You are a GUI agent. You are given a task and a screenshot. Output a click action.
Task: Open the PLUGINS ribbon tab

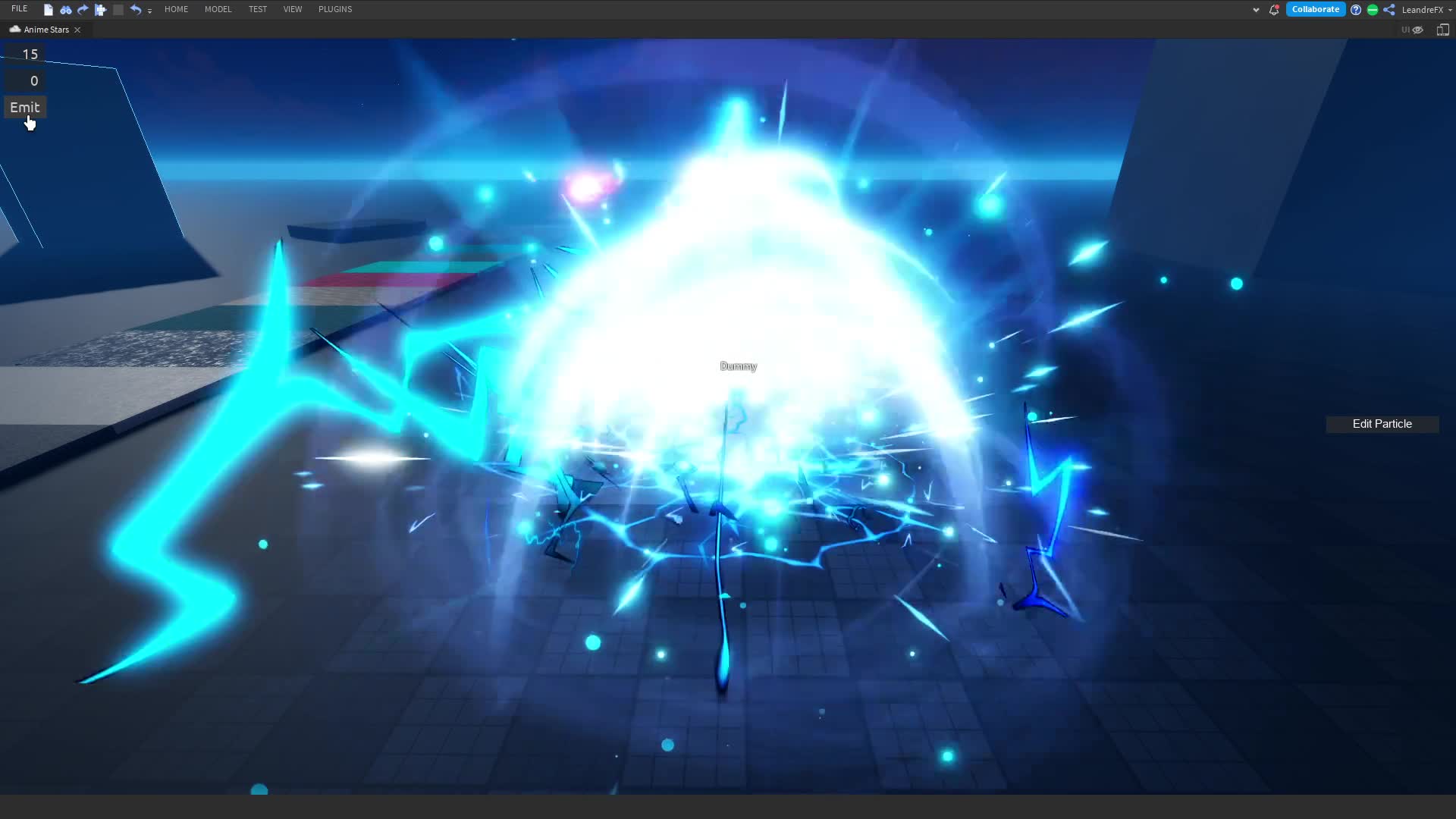click(335, 9)
